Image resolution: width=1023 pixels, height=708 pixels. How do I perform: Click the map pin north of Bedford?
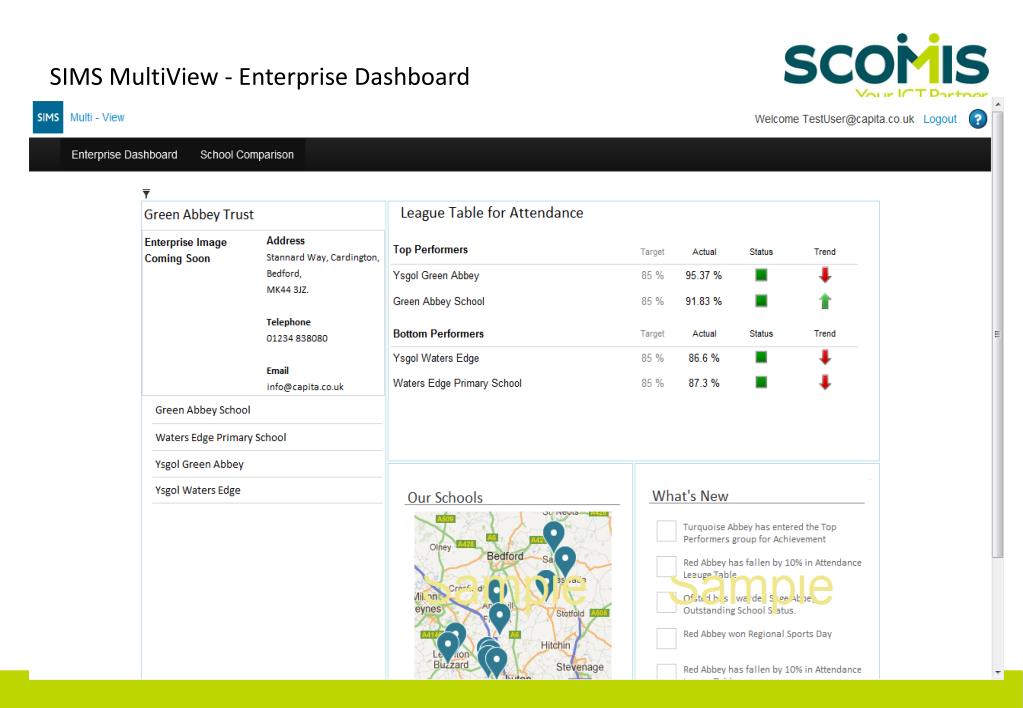coord(553,536)
